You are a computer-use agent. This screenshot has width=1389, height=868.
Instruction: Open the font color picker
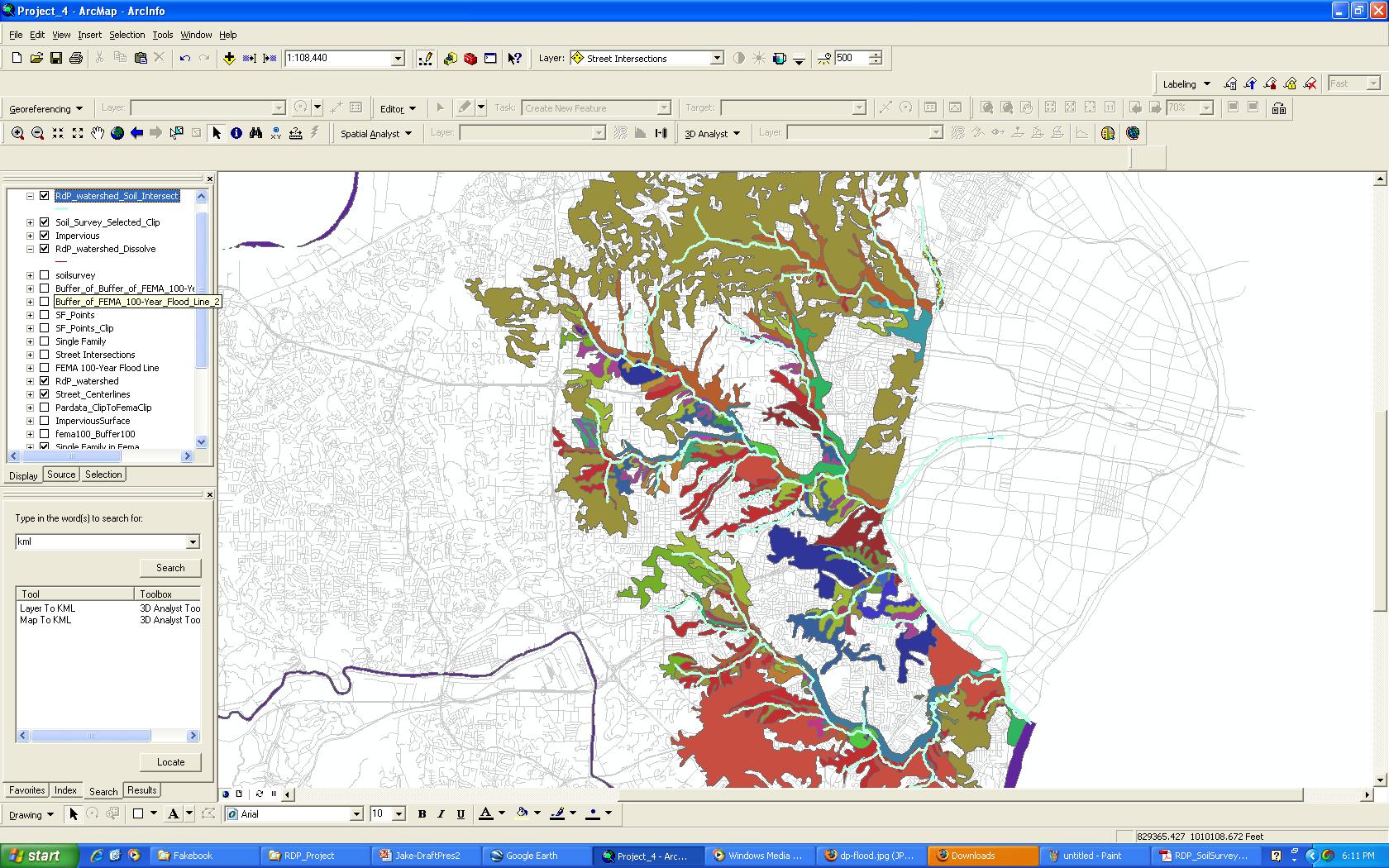click(501, 813)
